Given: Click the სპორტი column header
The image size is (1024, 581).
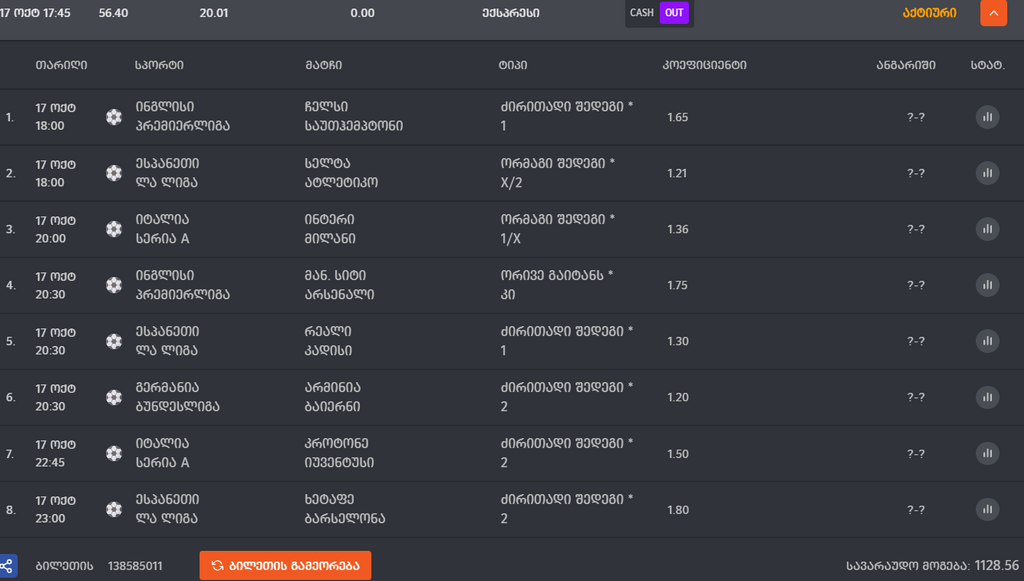Looking at the screenshot, I should pyautogui.click(x=159, y=65).
